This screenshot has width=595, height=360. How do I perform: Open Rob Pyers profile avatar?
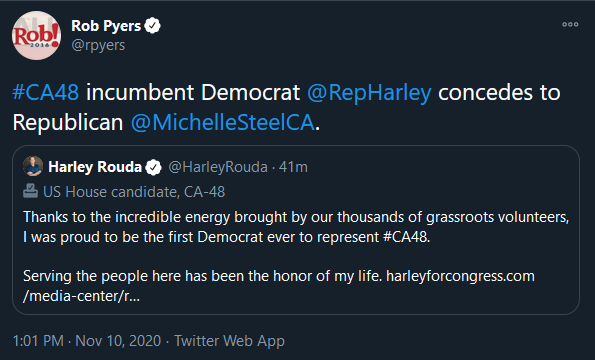(36, 35)
